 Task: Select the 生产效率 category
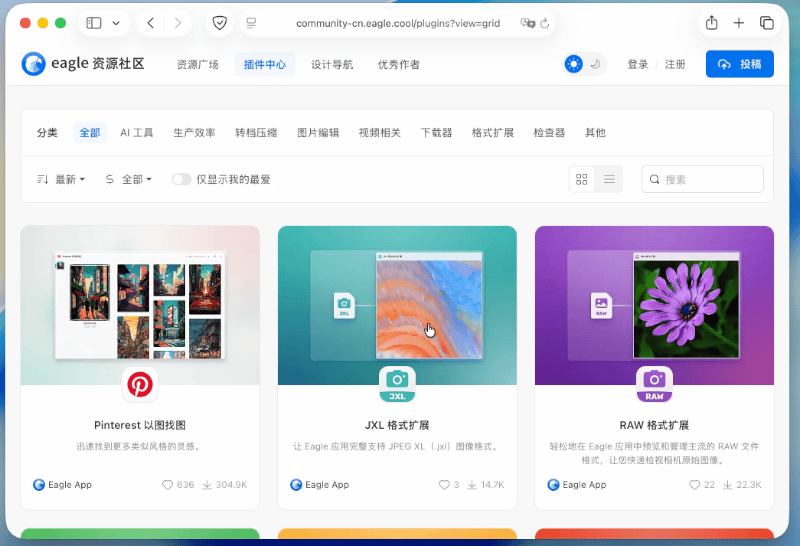click(194, 133)
